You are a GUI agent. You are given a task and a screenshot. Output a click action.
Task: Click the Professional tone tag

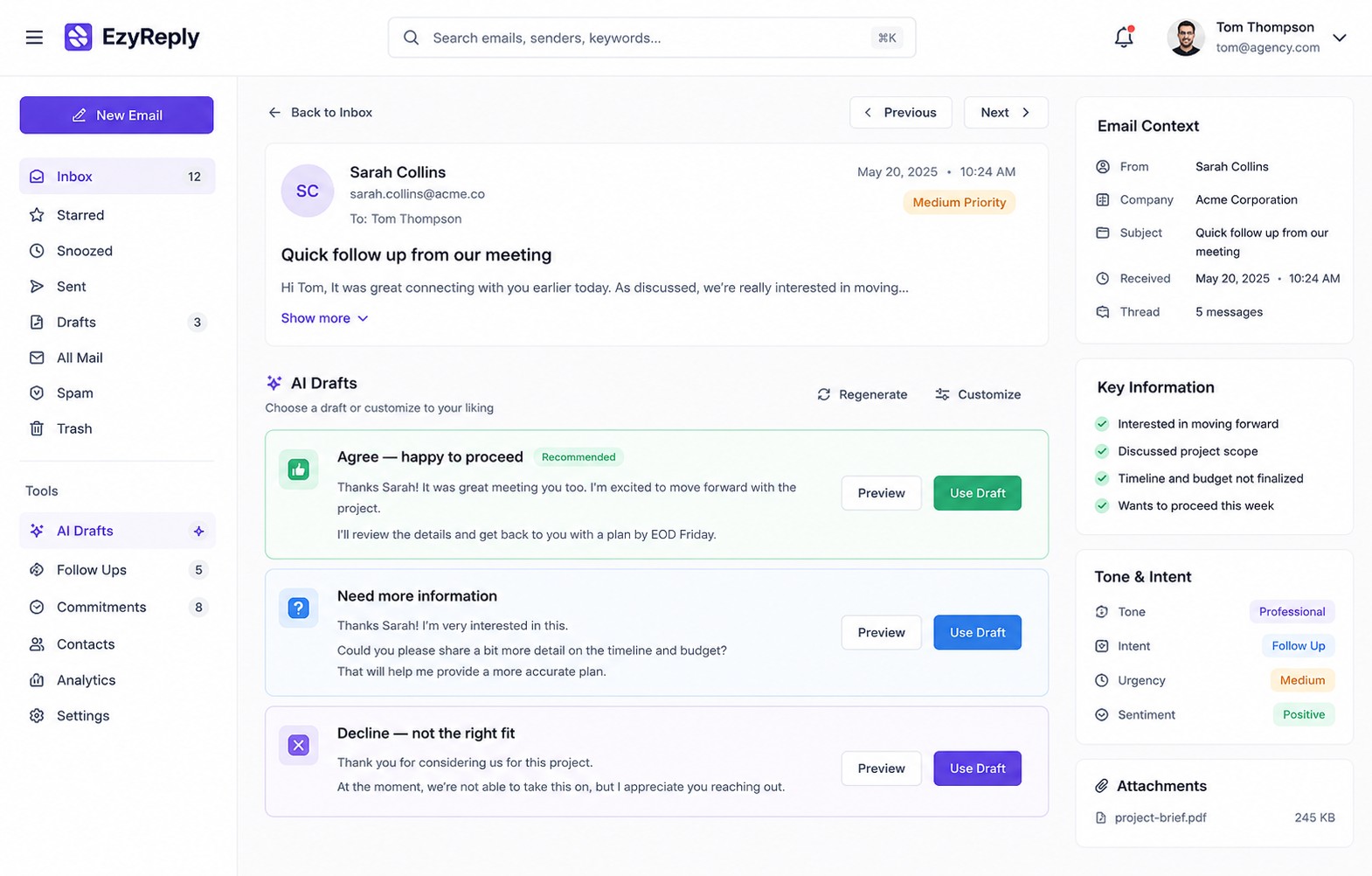point(1292,612)
